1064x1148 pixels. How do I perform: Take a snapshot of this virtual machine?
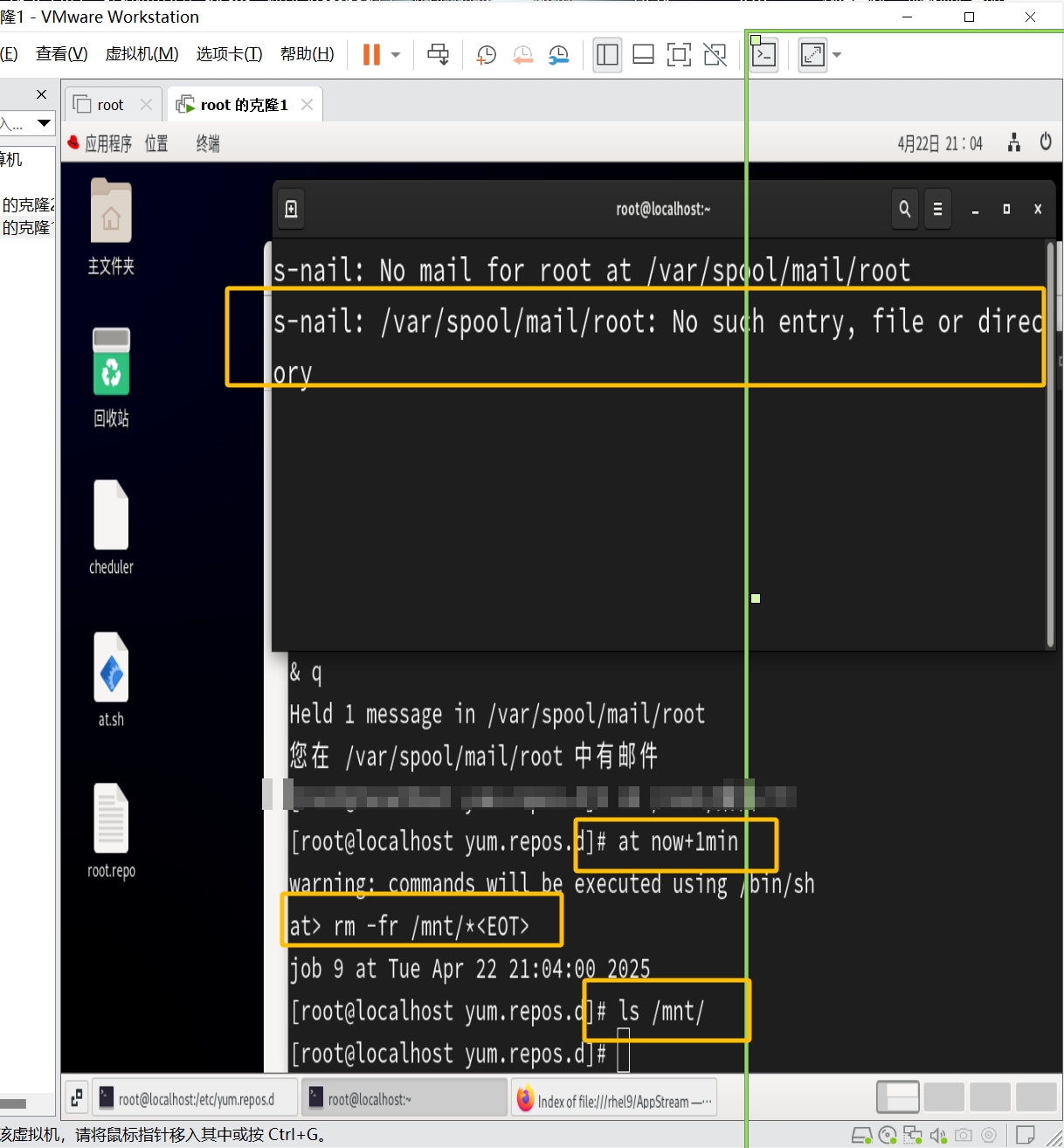point(486,55)
